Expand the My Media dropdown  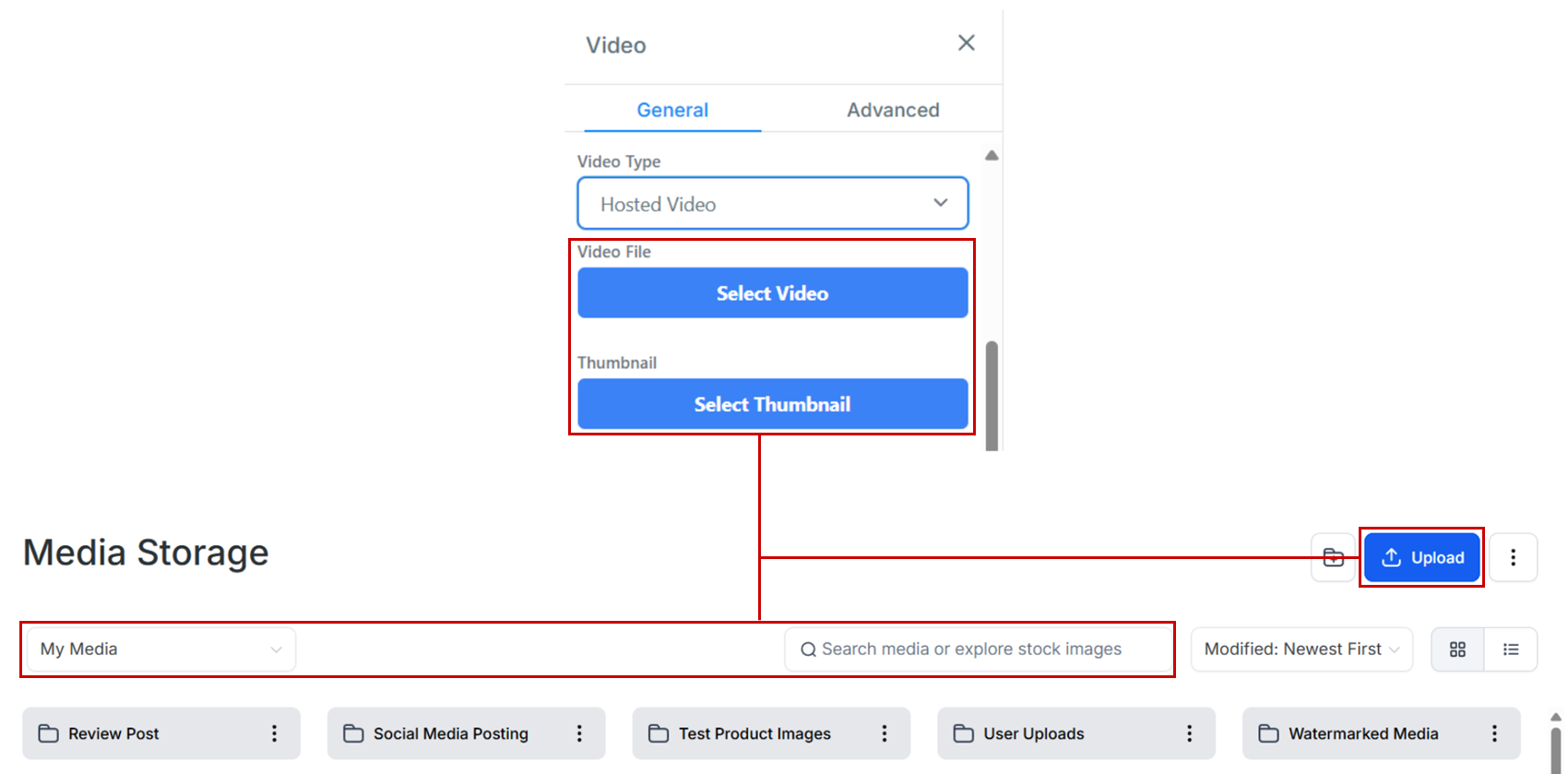tap(161, 649)
